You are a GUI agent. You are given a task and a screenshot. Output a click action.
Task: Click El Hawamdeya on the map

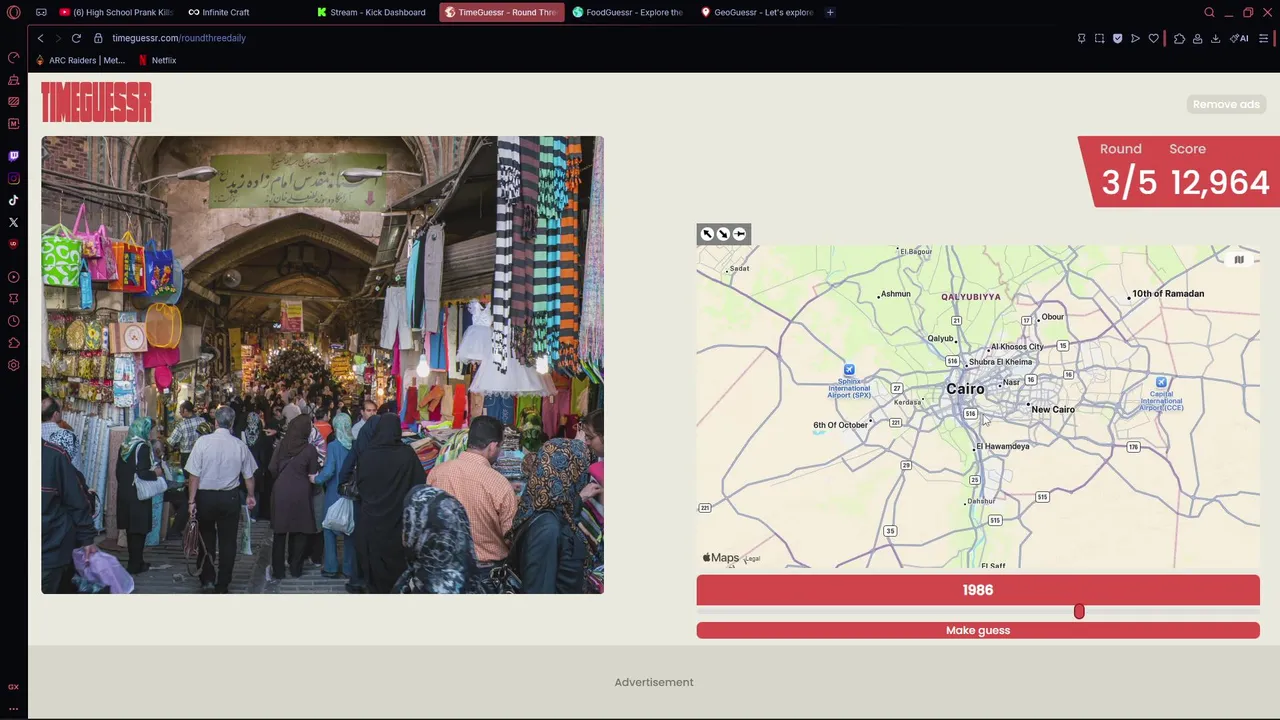(x=1003, y=446)
